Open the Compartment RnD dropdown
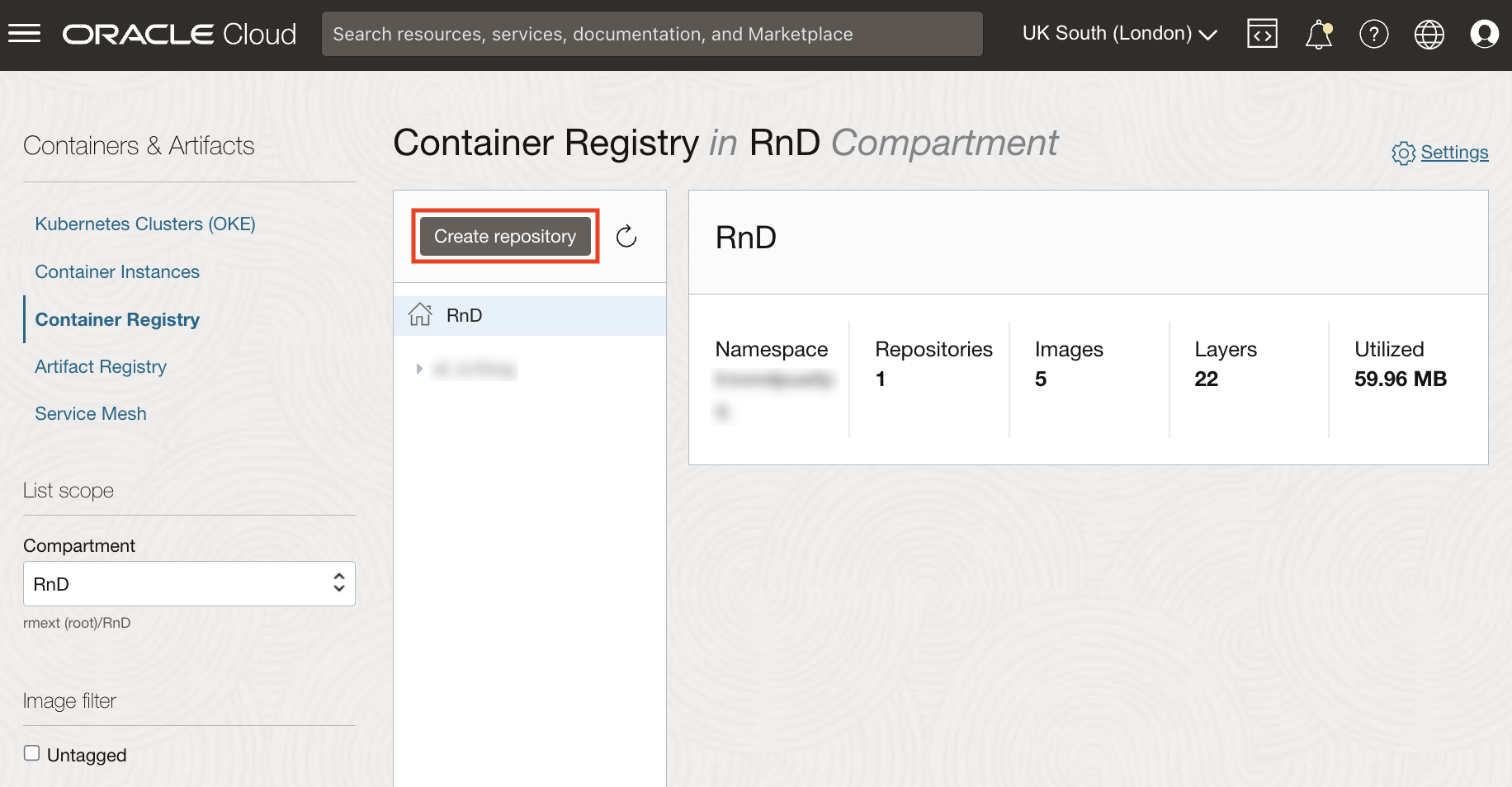This screenshot has width=1512, height=787. [x=189, y=584]
